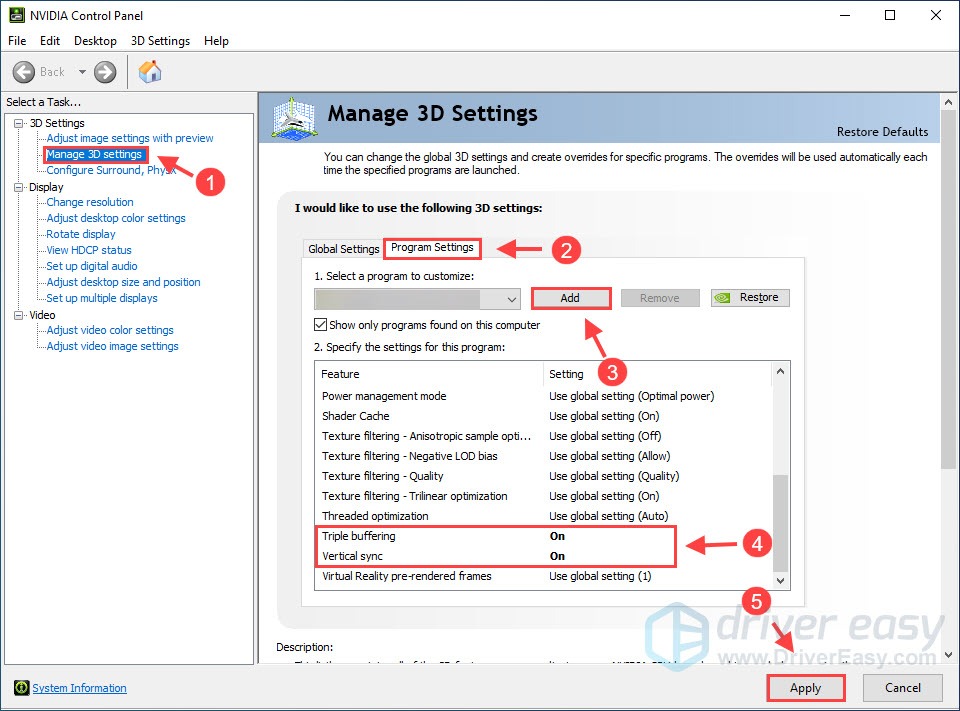The height and width of the screenshot is (711, 960).
Task: Click the 'Use global setting (Optimal power)' value
Action: 631,396
